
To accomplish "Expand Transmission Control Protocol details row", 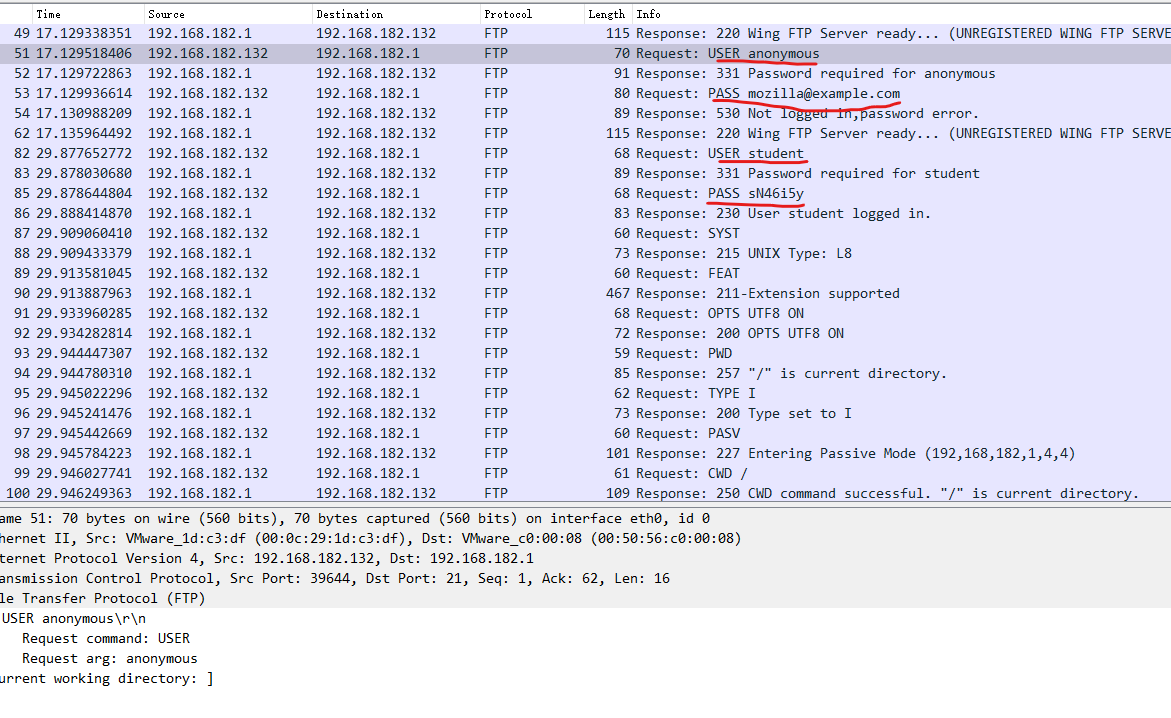I will pos(586,578).
